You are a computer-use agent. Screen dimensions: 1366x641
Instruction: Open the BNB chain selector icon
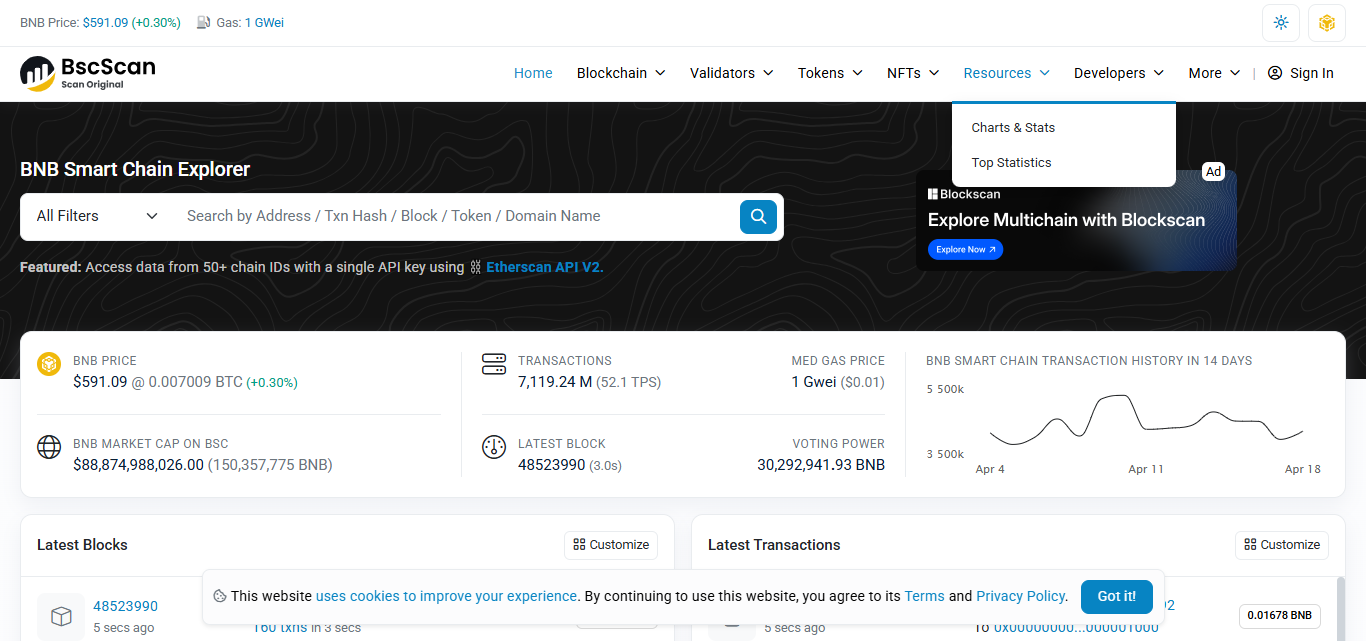click(x=1327, y=22)
